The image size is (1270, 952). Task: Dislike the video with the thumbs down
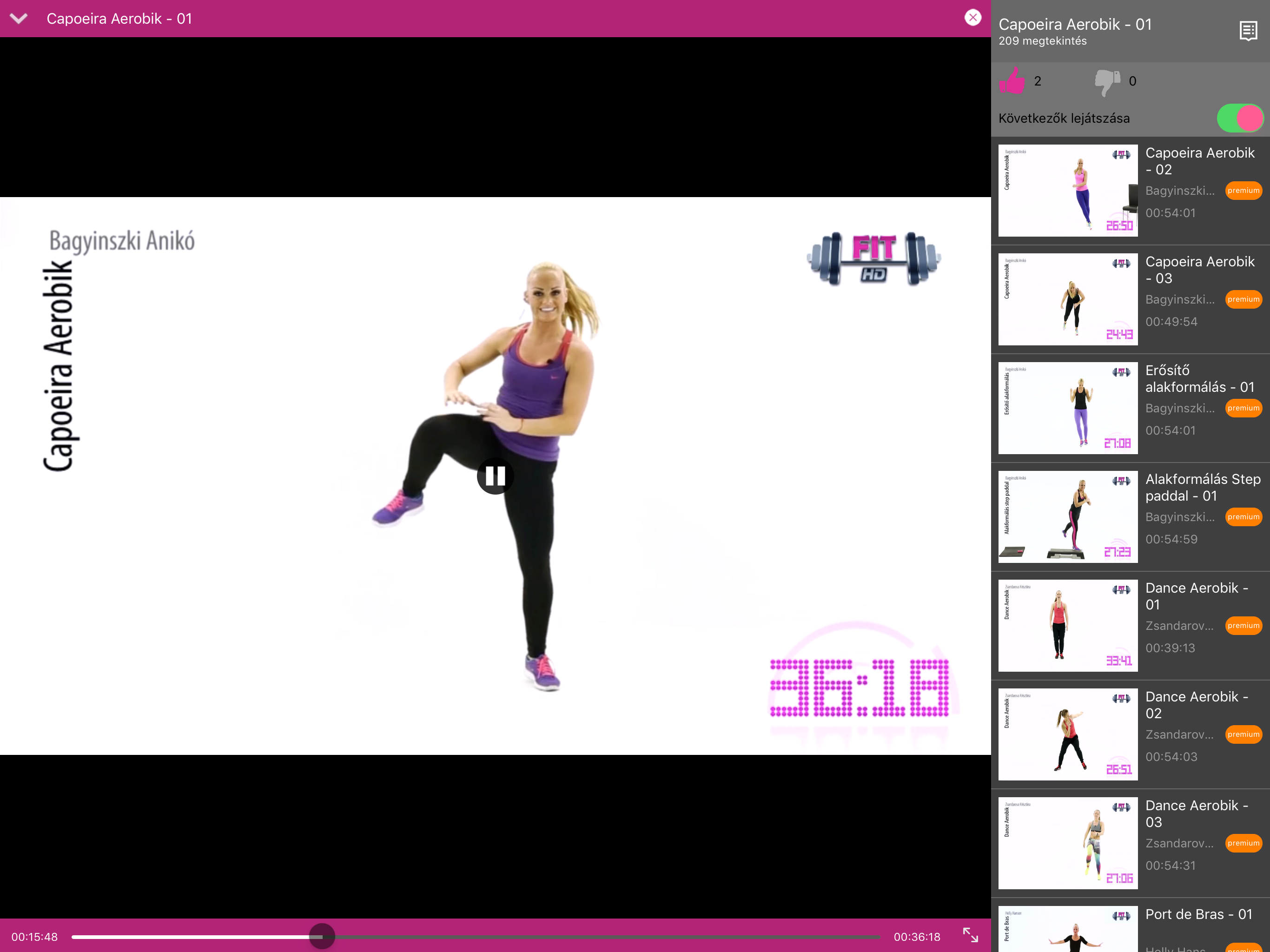coord(1107,82)
